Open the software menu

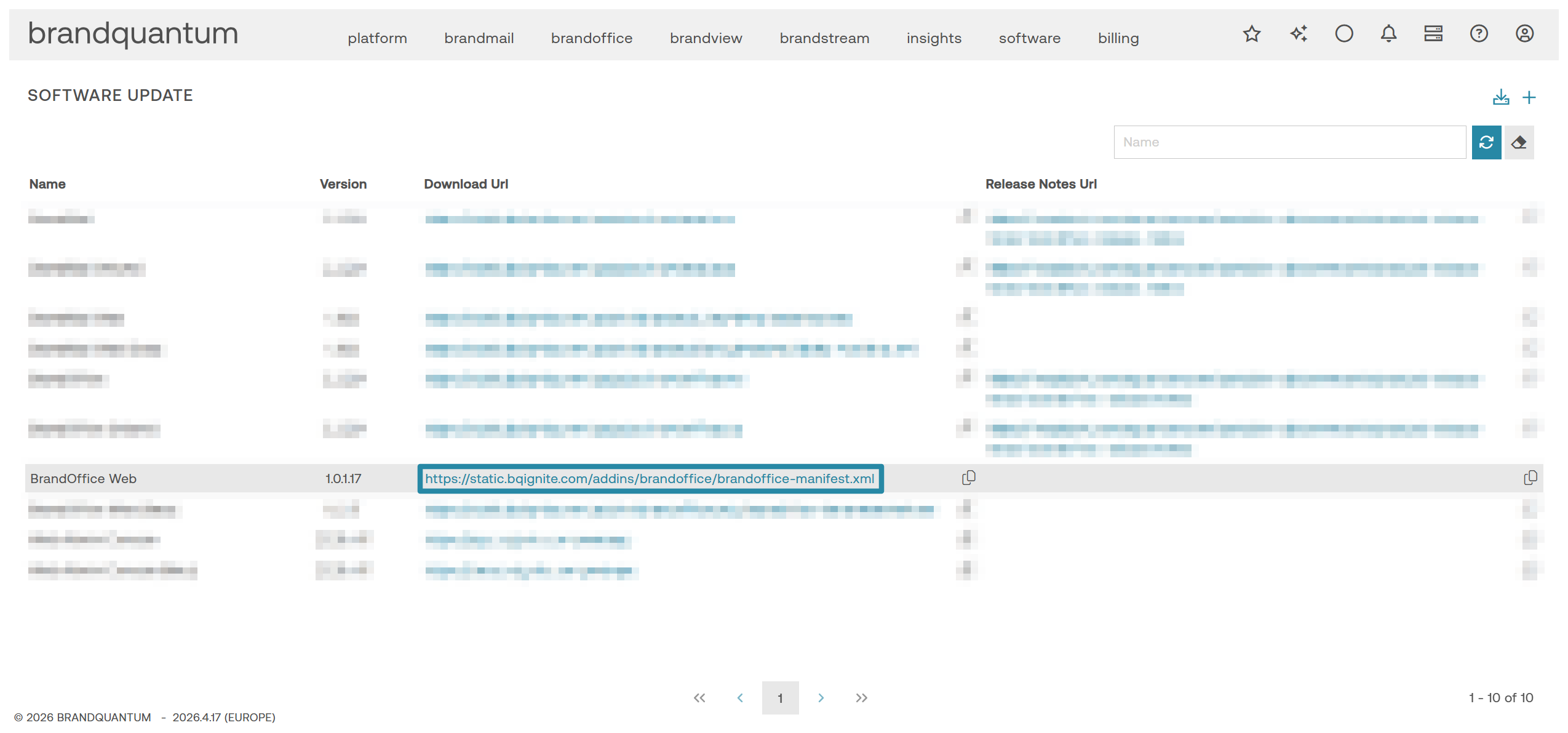(1029, 38)
